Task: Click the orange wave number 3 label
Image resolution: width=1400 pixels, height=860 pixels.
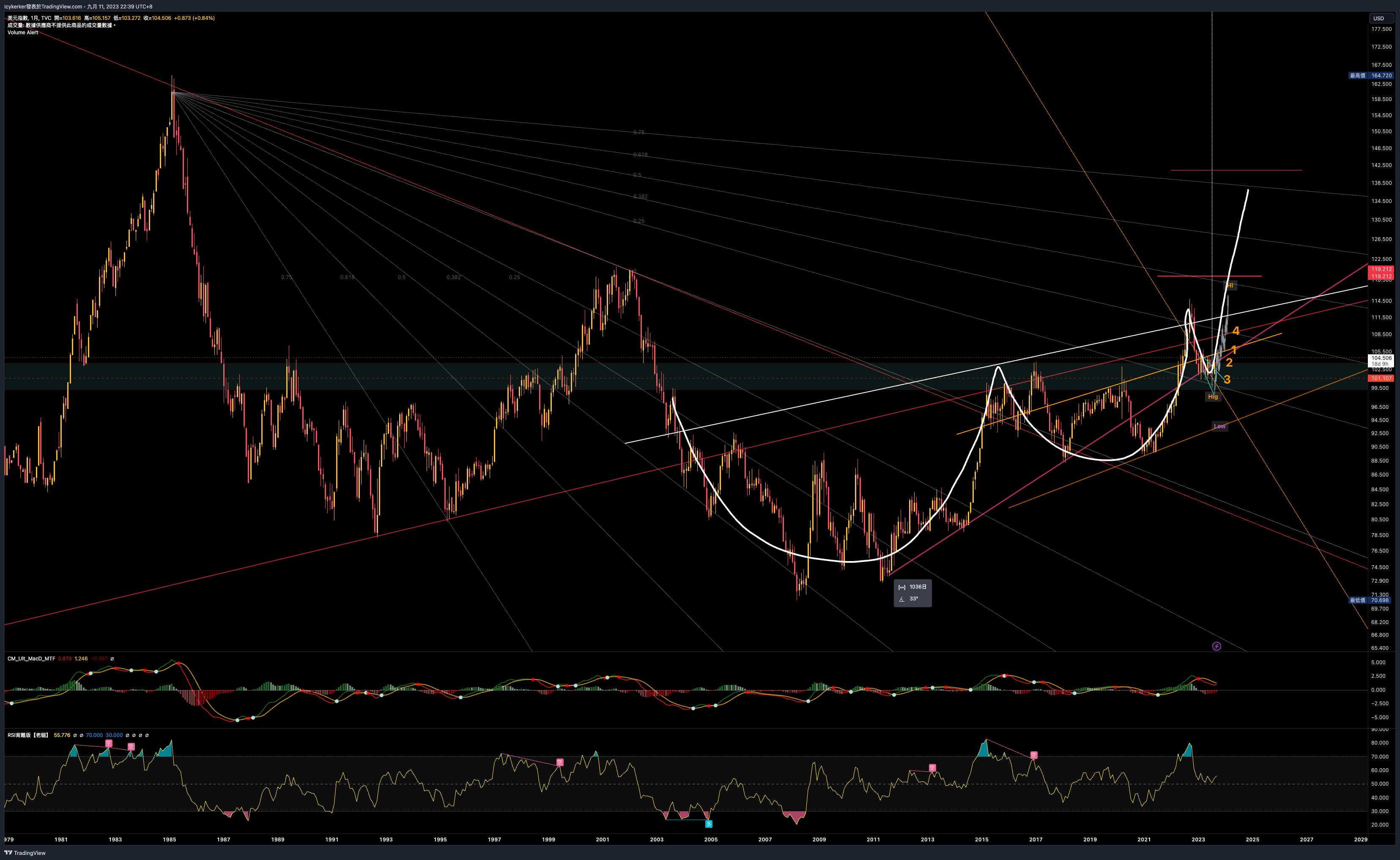Action: click(x=1227, y=379)
